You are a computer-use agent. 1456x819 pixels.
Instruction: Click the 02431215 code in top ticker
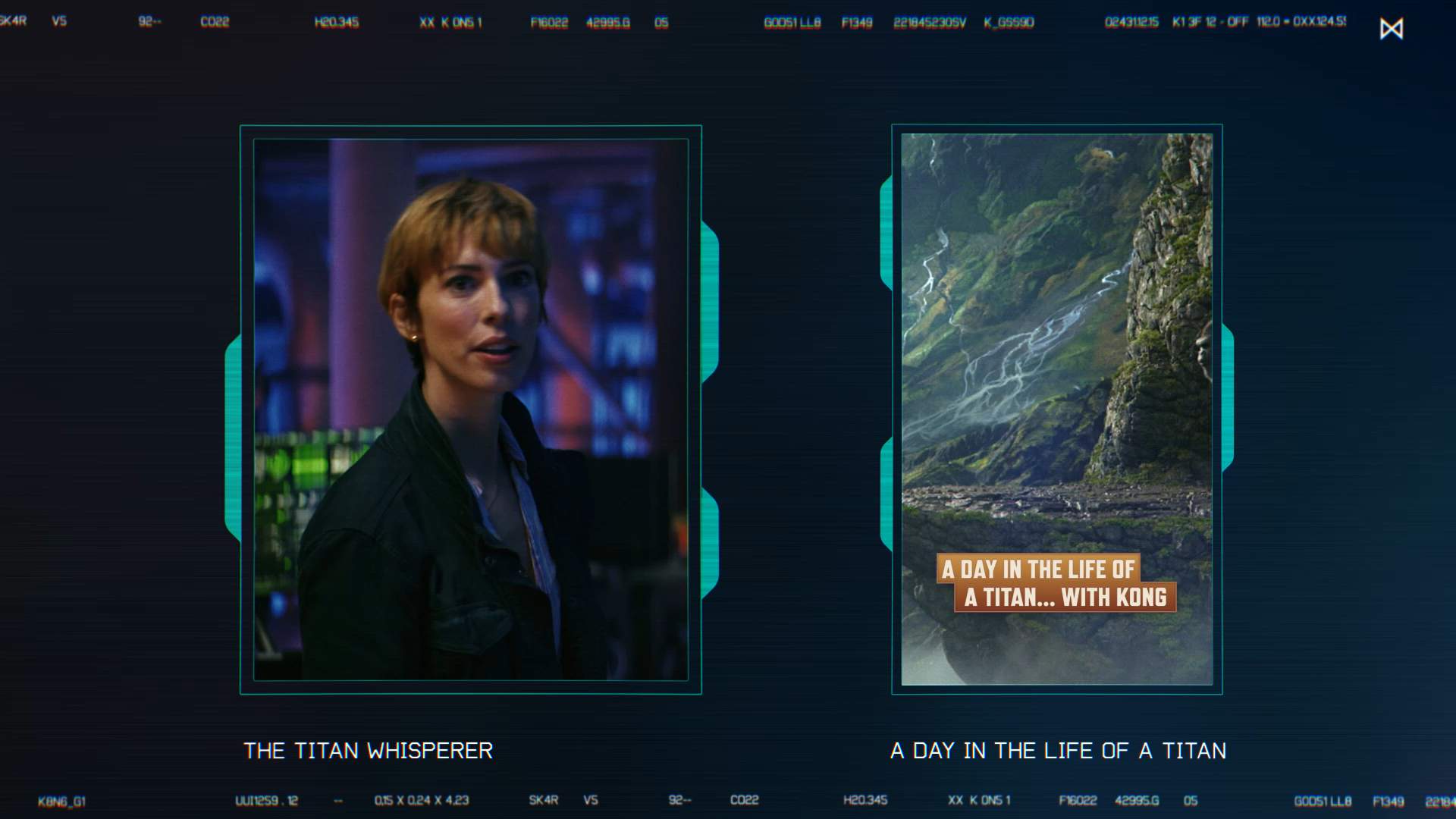[x=1131, y=22]
